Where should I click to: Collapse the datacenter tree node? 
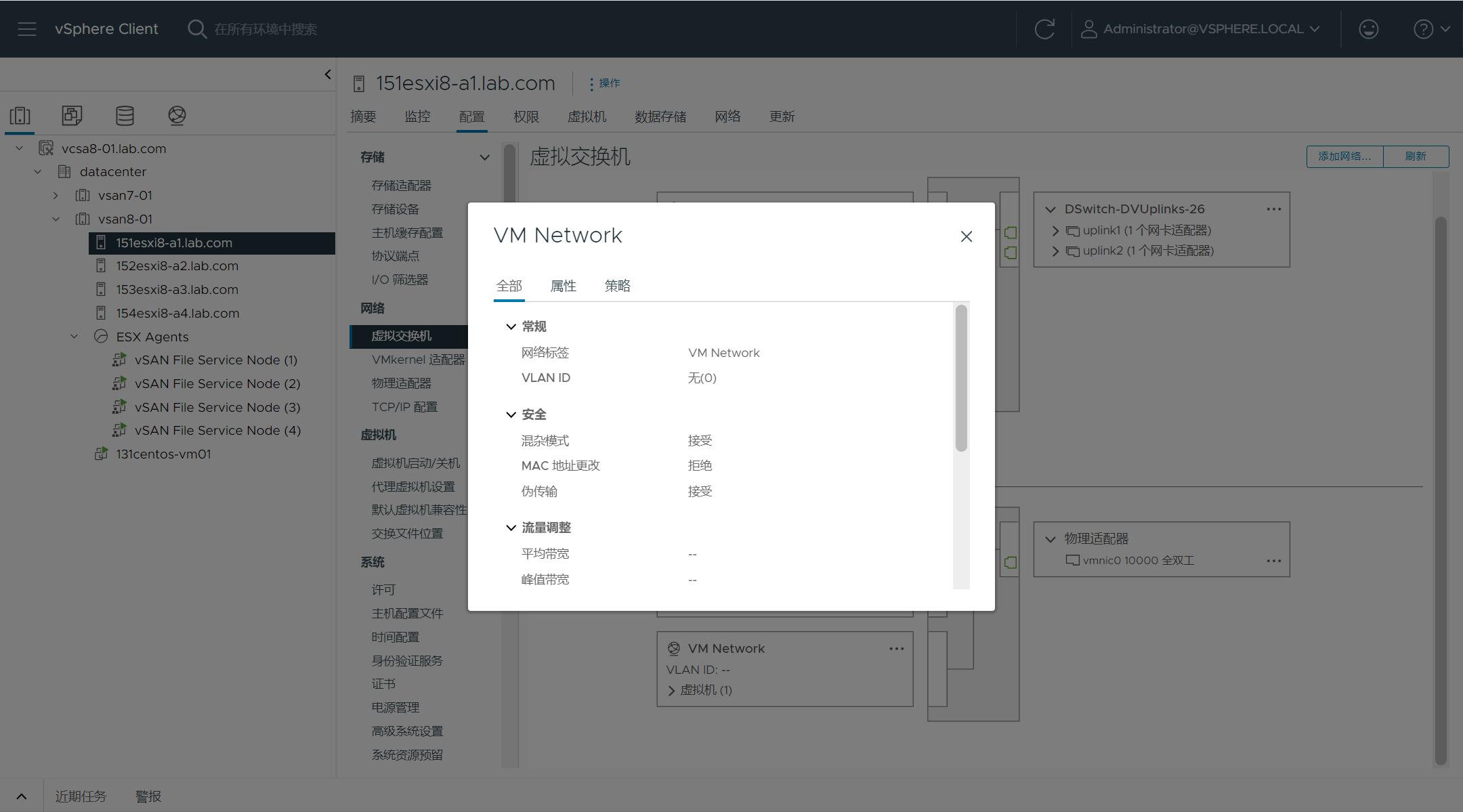click(38, 172)
